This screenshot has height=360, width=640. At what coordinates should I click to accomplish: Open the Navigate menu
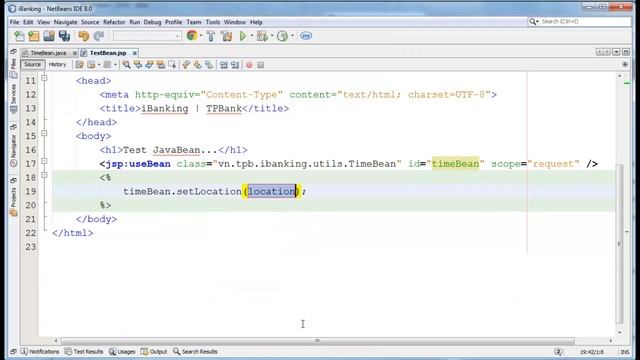point(65,22)
